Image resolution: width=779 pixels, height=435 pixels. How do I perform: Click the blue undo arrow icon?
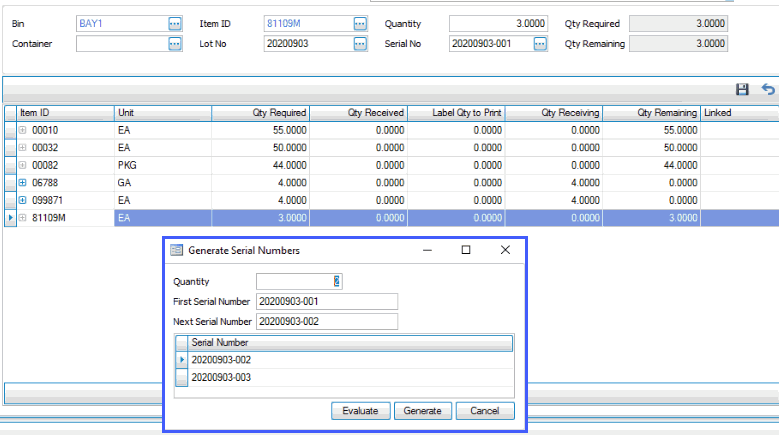pos(767,90)
